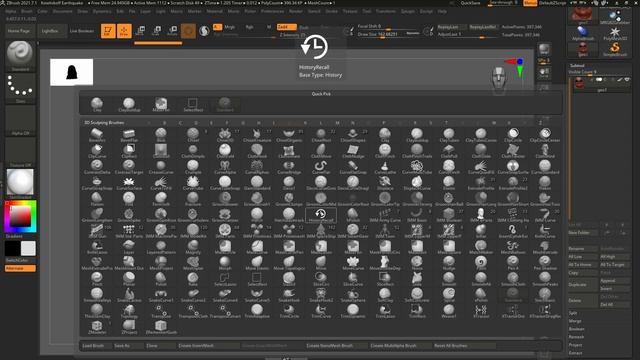Toggle Edit mode button
Viewport: 640px width, 360px height.
pyautogui.click(x=108, y=31)
